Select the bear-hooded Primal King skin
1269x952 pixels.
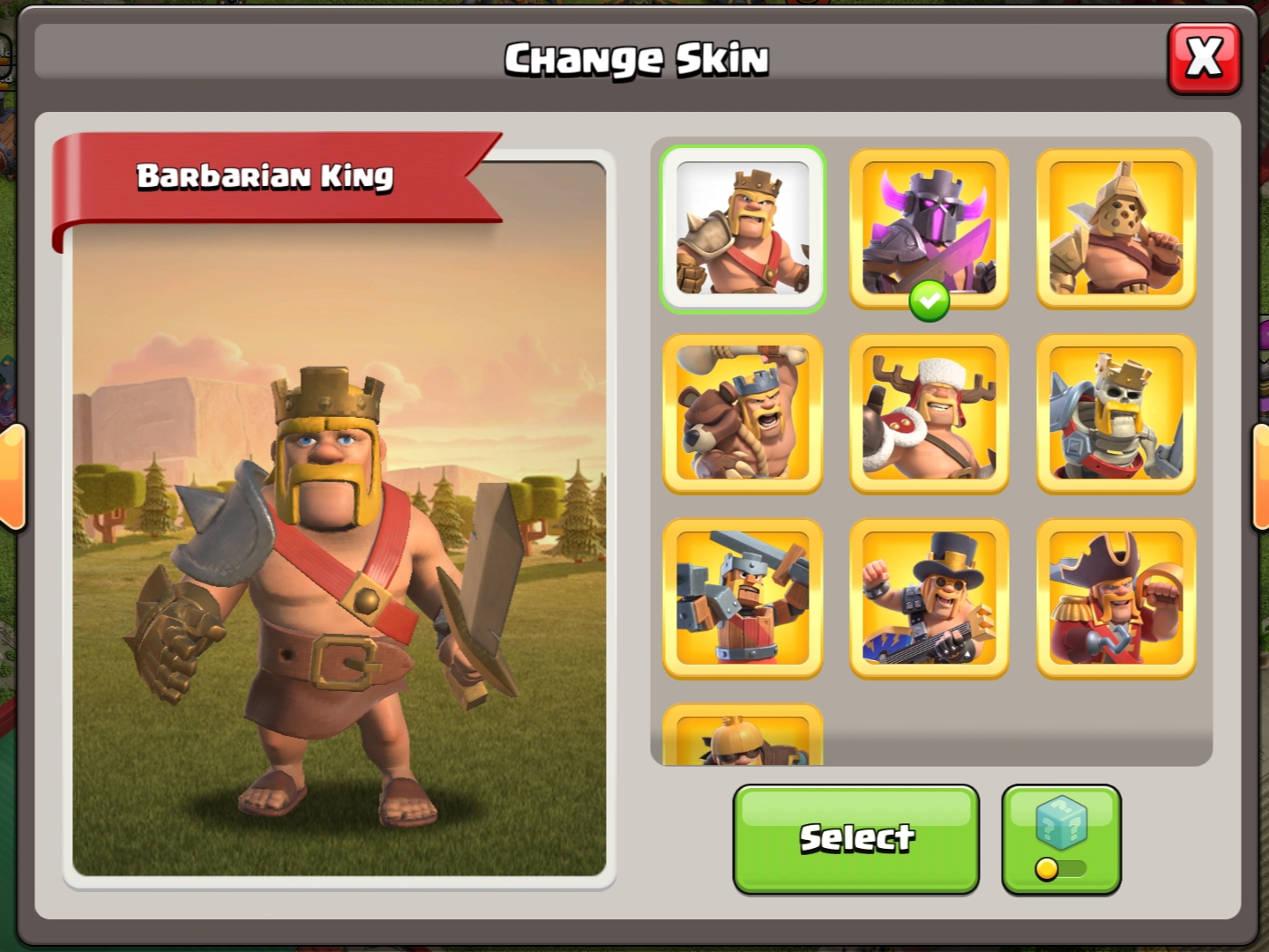(743, 413)
